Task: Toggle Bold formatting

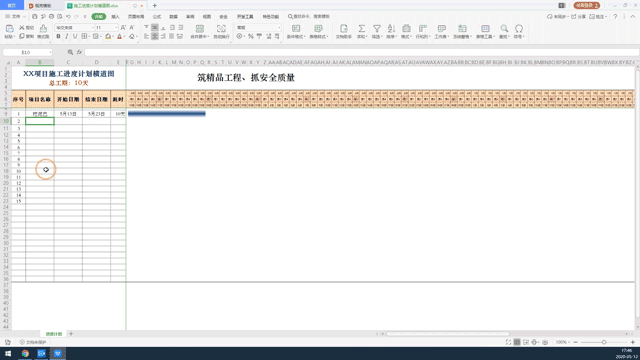Action: (58, 36)
